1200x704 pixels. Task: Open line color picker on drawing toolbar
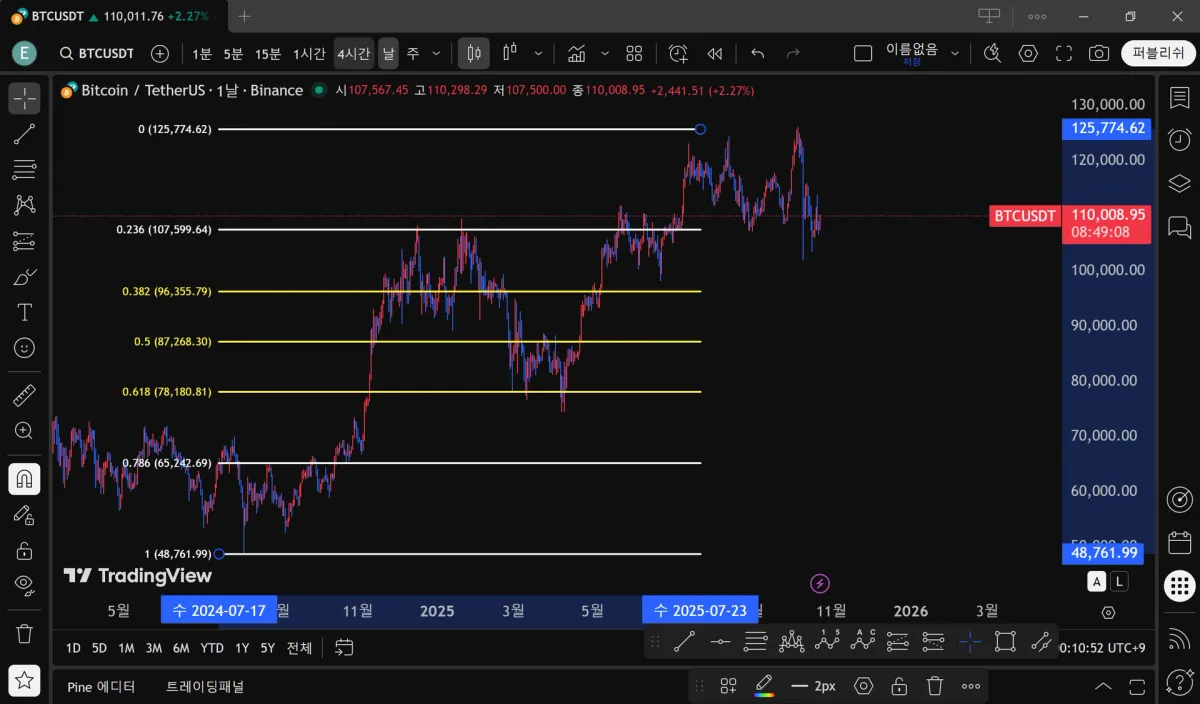[764, 685]
